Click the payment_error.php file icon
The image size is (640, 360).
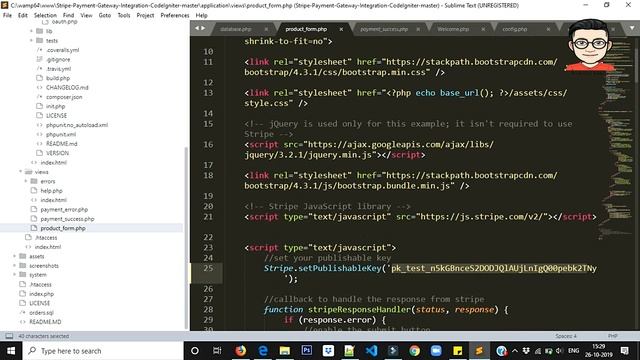(34, 209)
